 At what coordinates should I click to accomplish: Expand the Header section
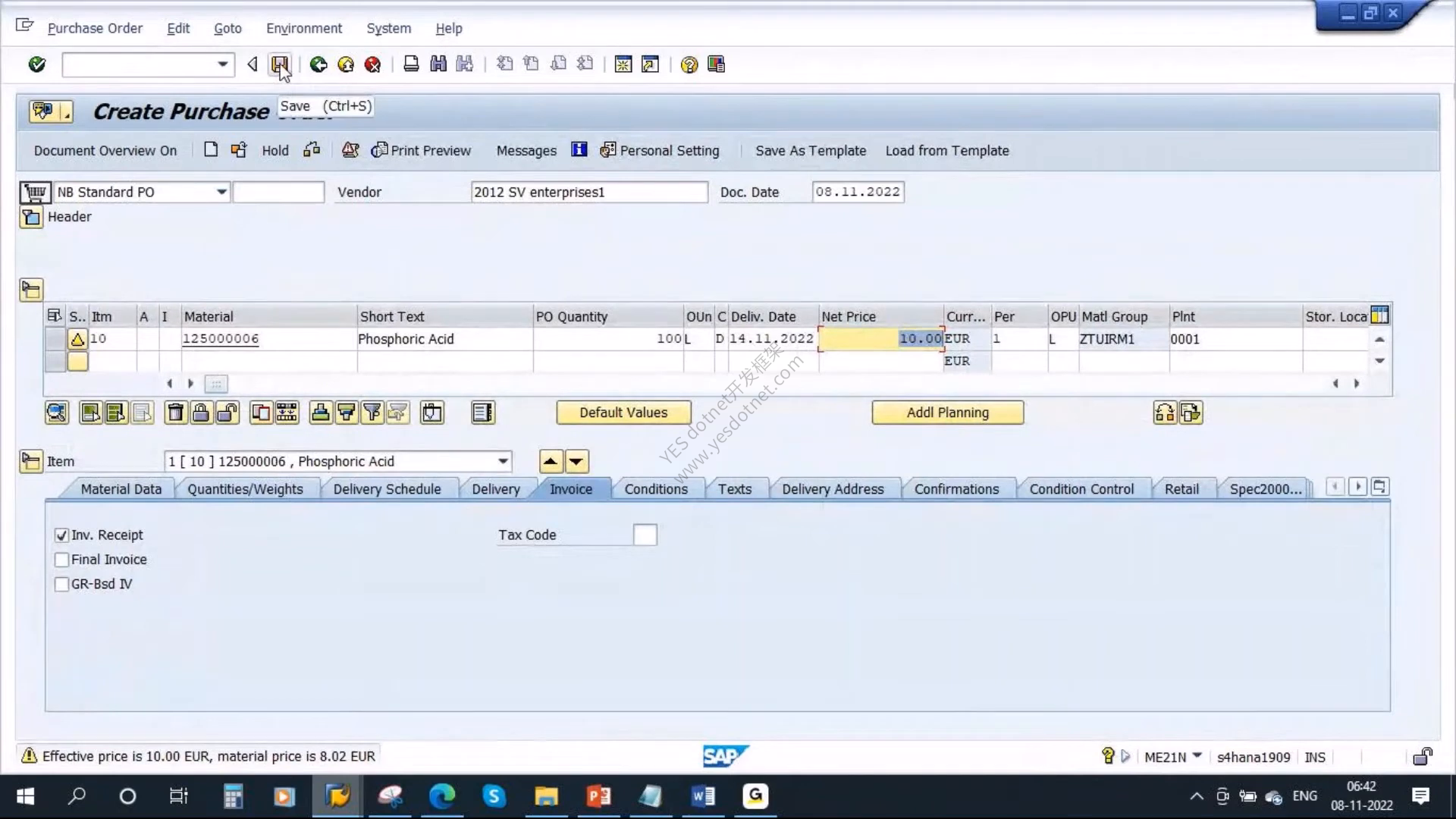[31, 218]
